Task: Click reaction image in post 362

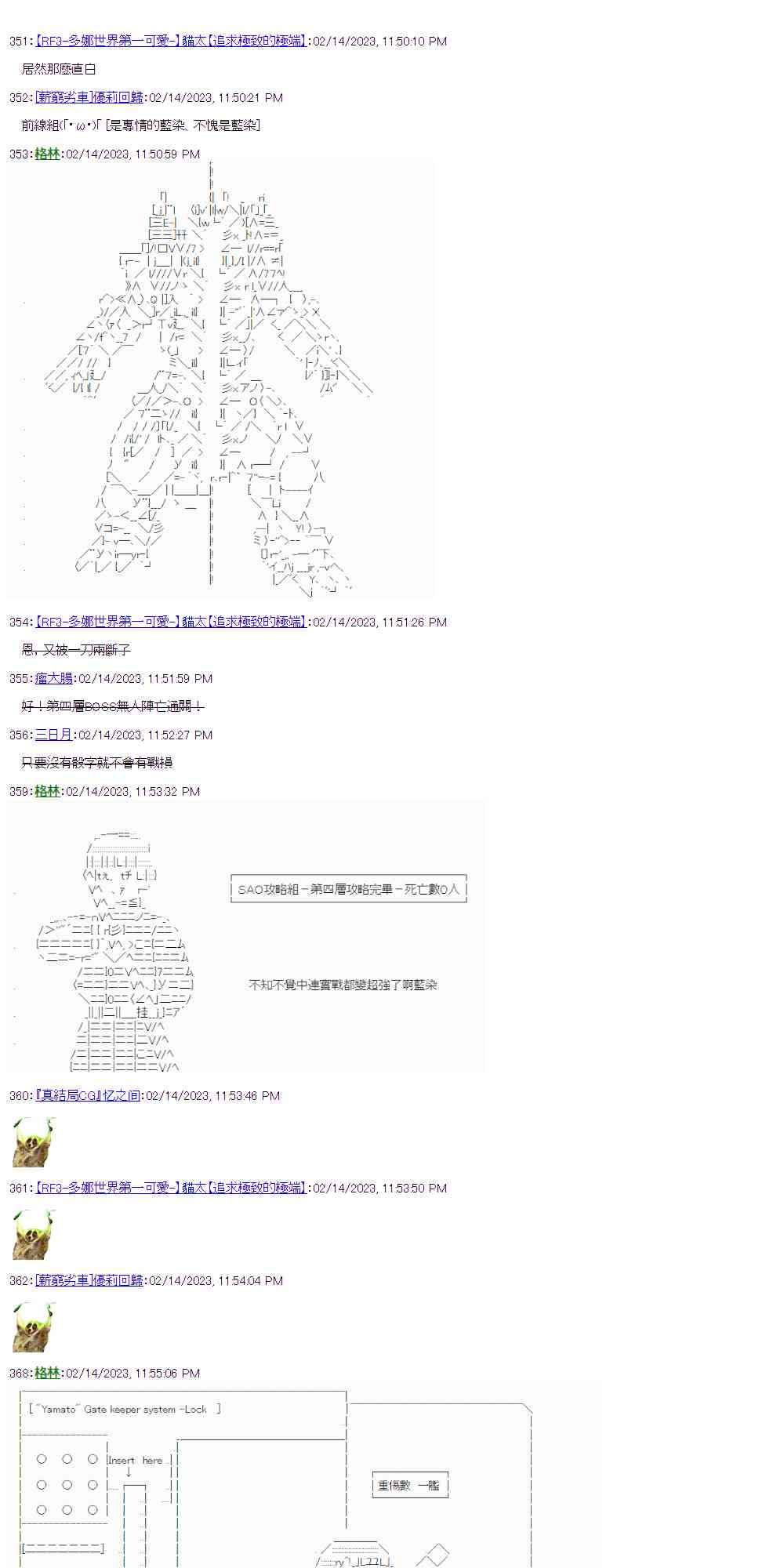Action: (34, 1327)
